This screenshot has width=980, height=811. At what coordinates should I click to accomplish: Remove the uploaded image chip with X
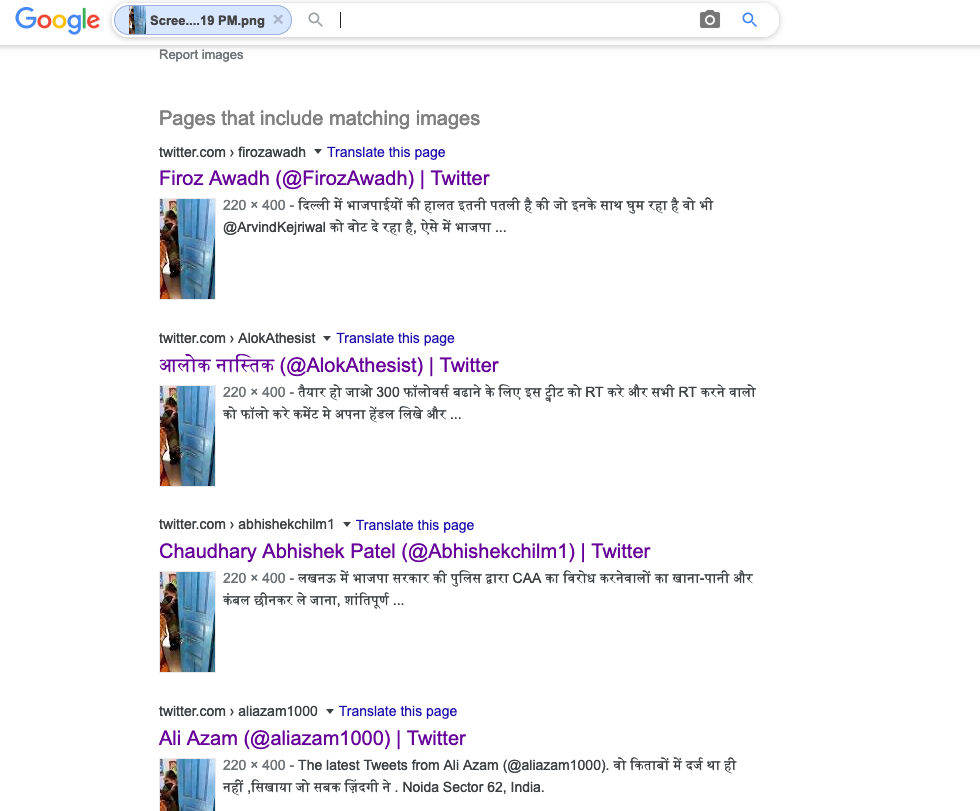278,20
